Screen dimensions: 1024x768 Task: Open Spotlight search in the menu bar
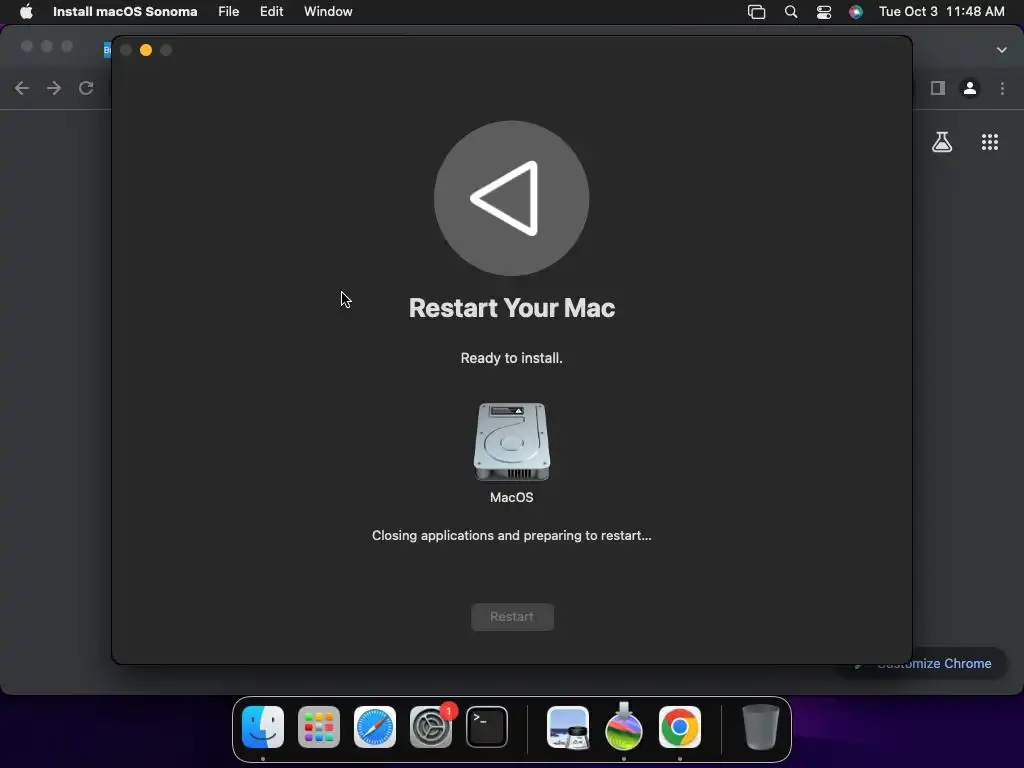tap(791, 12)
